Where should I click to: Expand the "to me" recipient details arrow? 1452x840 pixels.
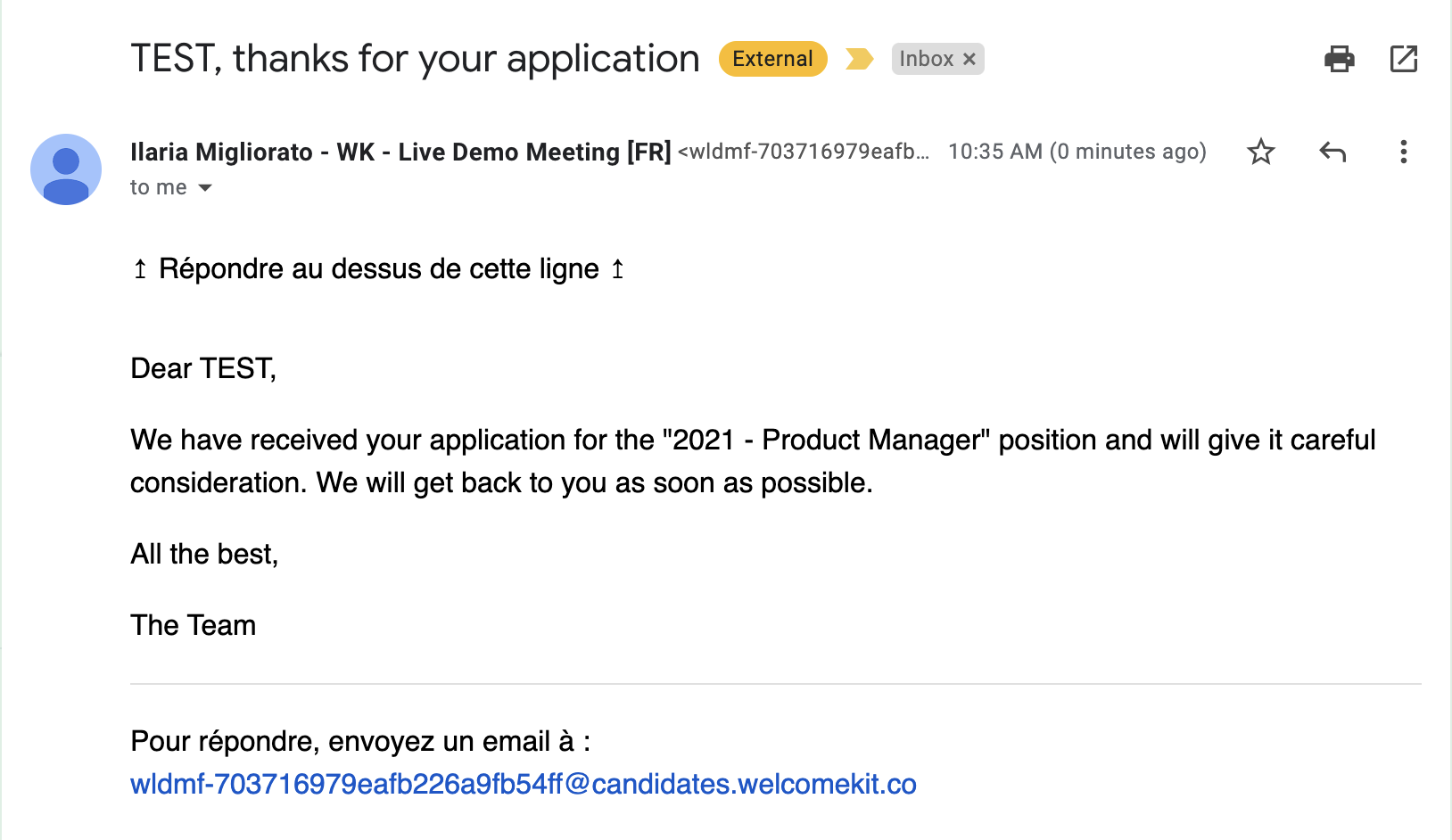tap(205, 187)
